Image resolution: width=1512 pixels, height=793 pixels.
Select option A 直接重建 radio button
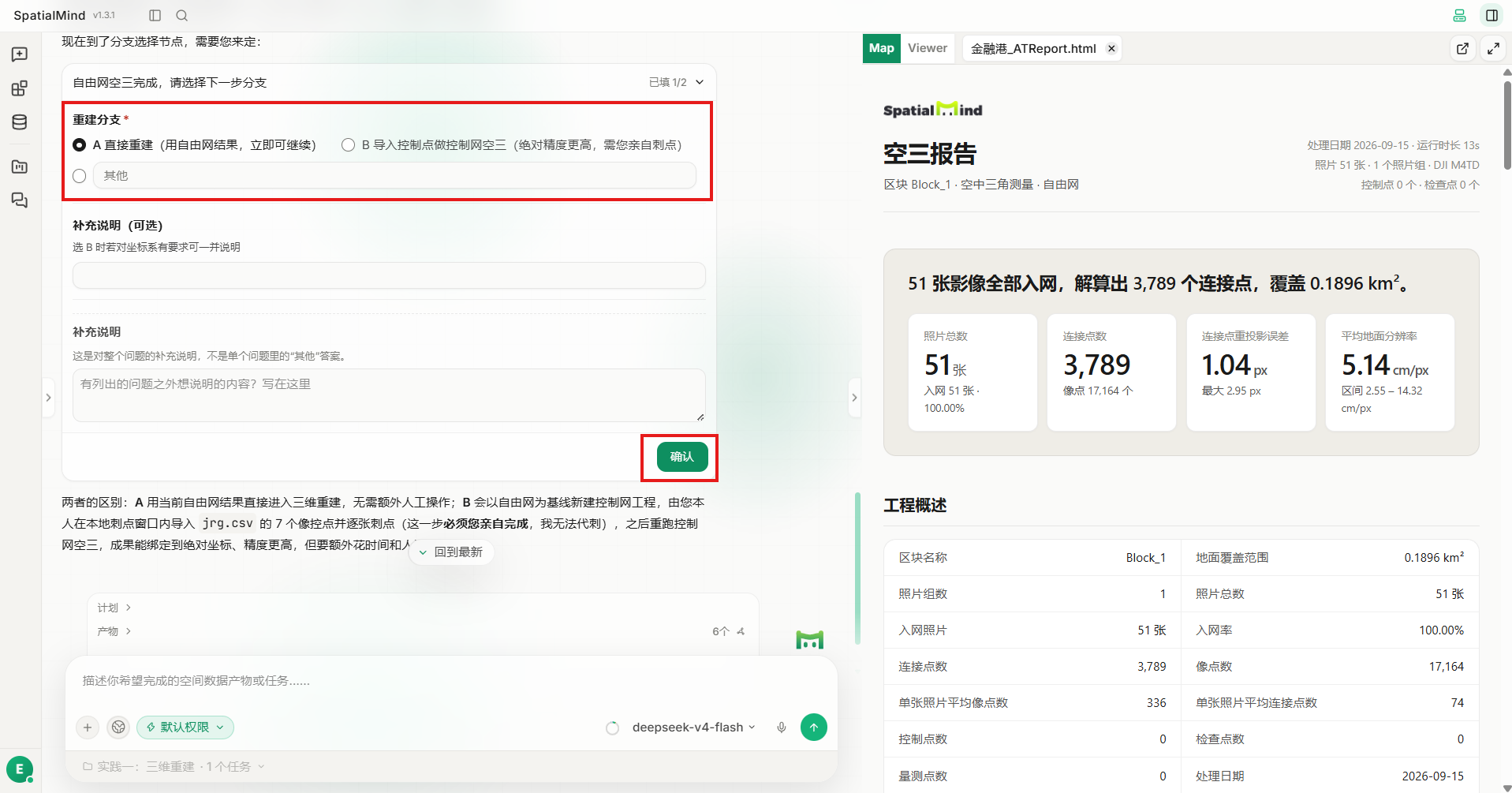pyautogui.click(x=79, y=145)
